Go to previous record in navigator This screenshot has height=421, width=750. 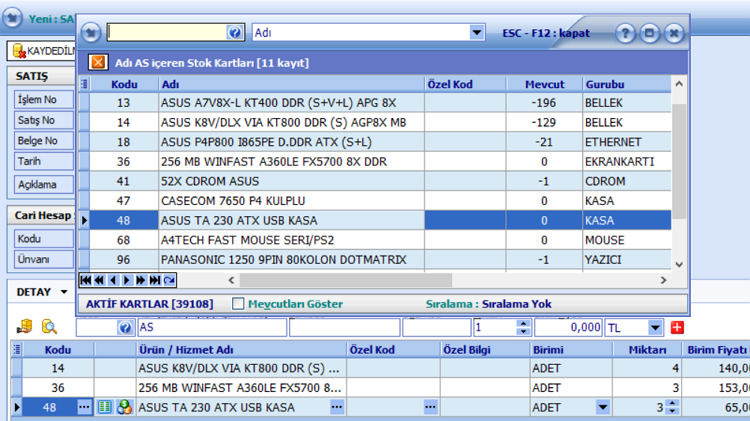[113, 280]
